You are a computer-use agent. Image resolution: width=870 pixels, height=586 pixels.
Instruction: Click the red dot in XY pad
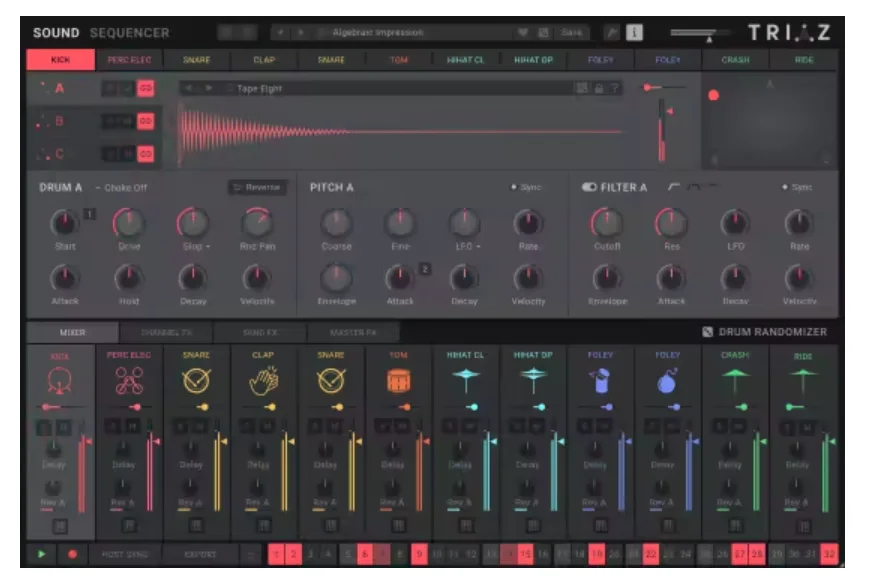[714, 95]
